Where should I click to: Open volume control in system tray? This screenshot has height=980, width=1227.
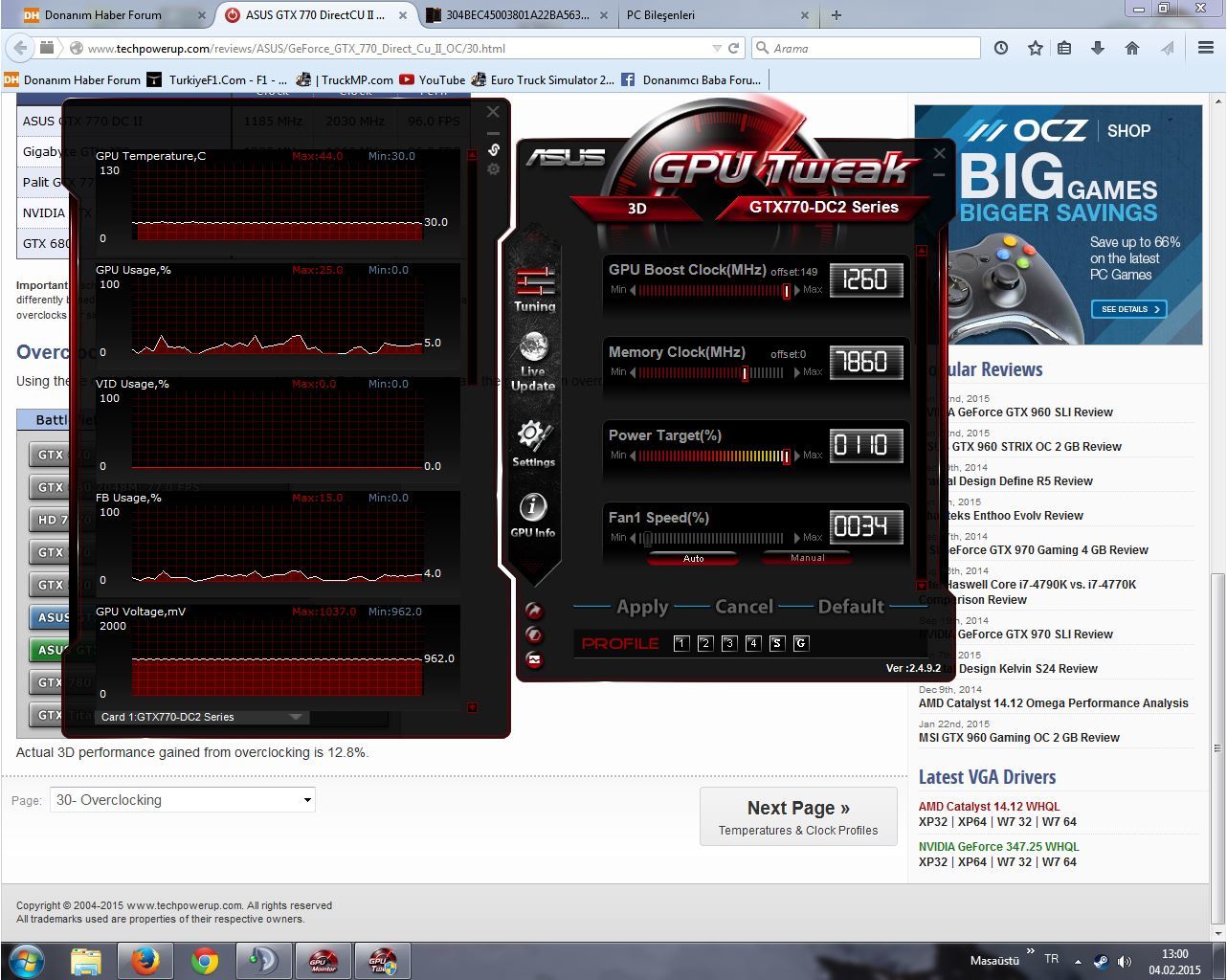(x=1125, y=961)
